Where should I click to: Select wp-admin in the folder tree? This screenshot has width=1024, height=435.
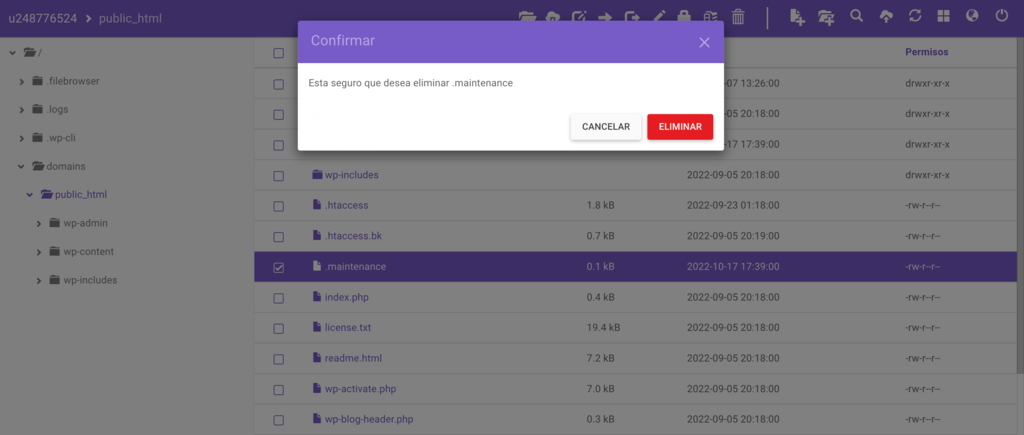coord(86,223)
